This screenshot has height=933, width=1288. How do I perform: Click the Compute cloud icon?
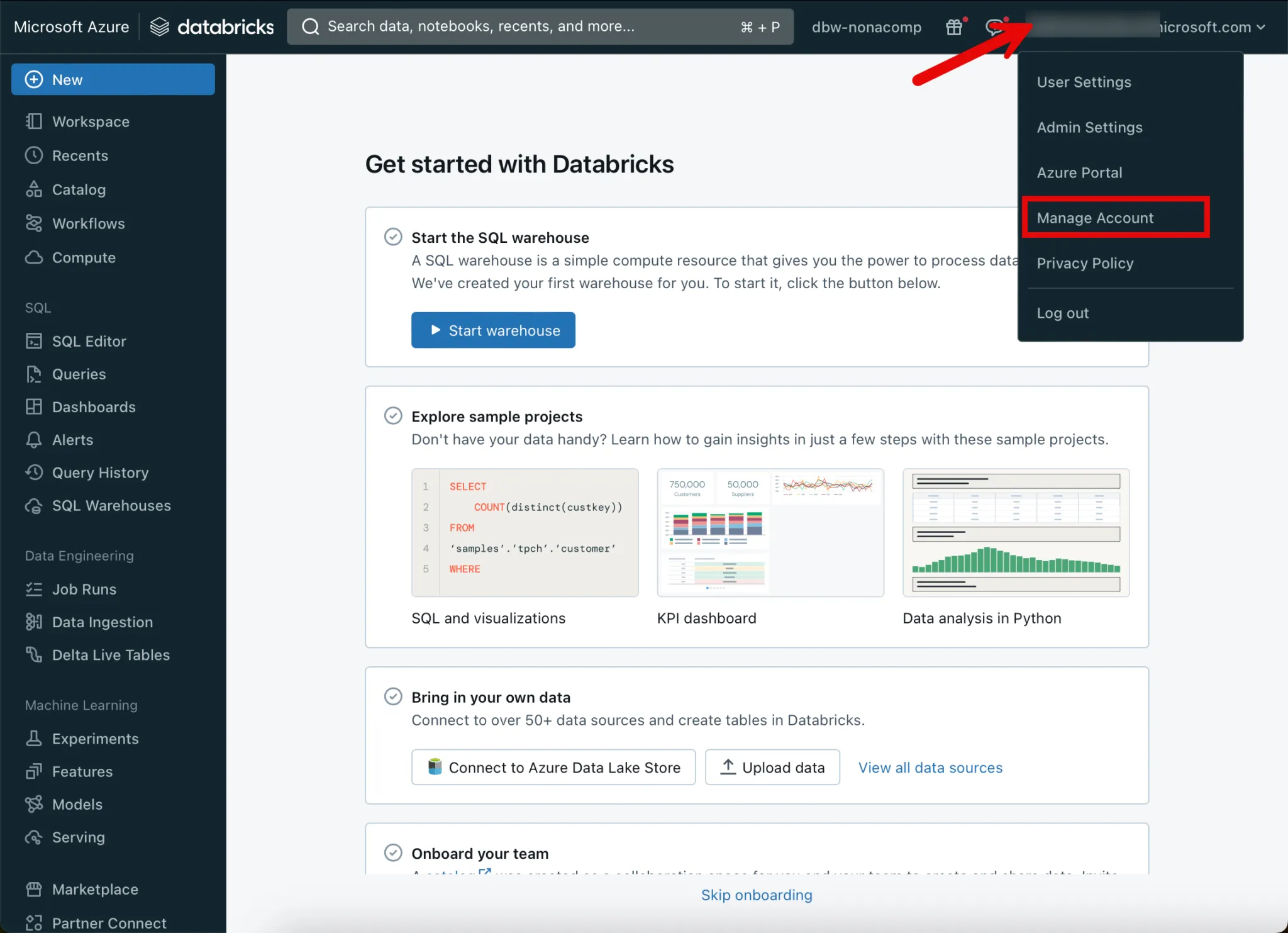point(34,257)
